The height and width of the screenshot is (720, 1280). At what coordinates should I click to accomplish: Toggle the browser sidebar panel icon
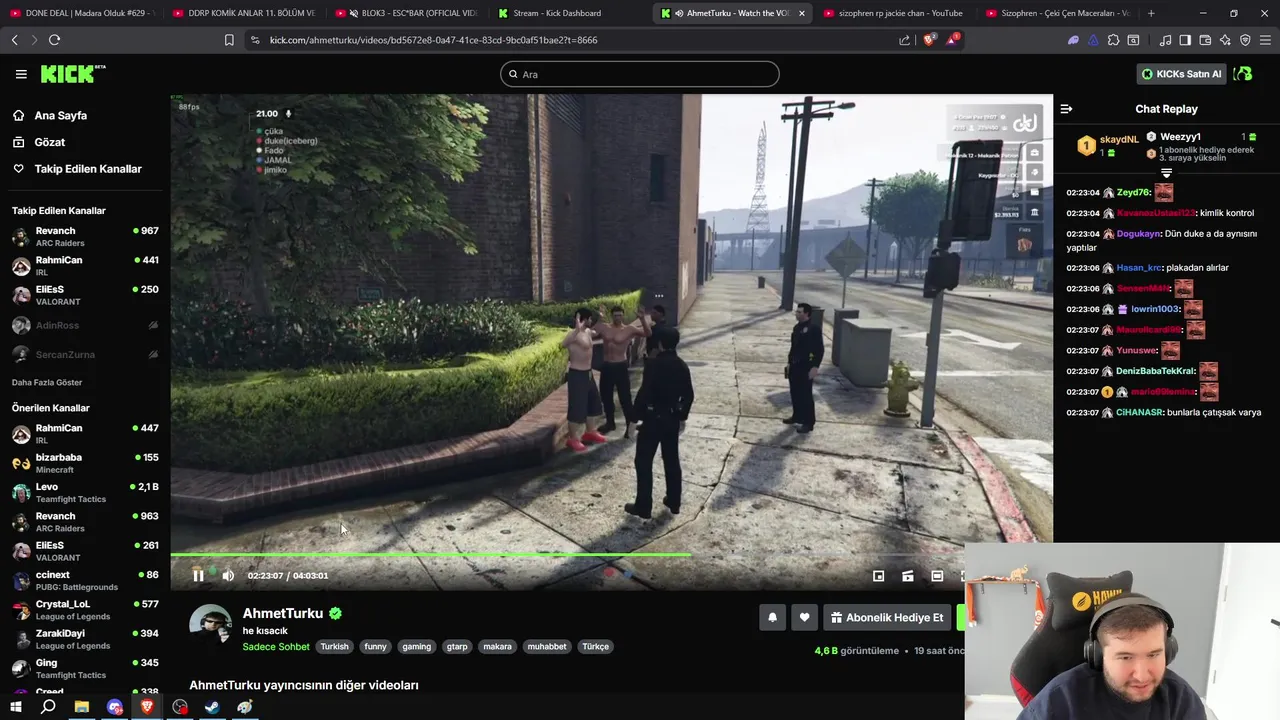(x=1185, y=40)
